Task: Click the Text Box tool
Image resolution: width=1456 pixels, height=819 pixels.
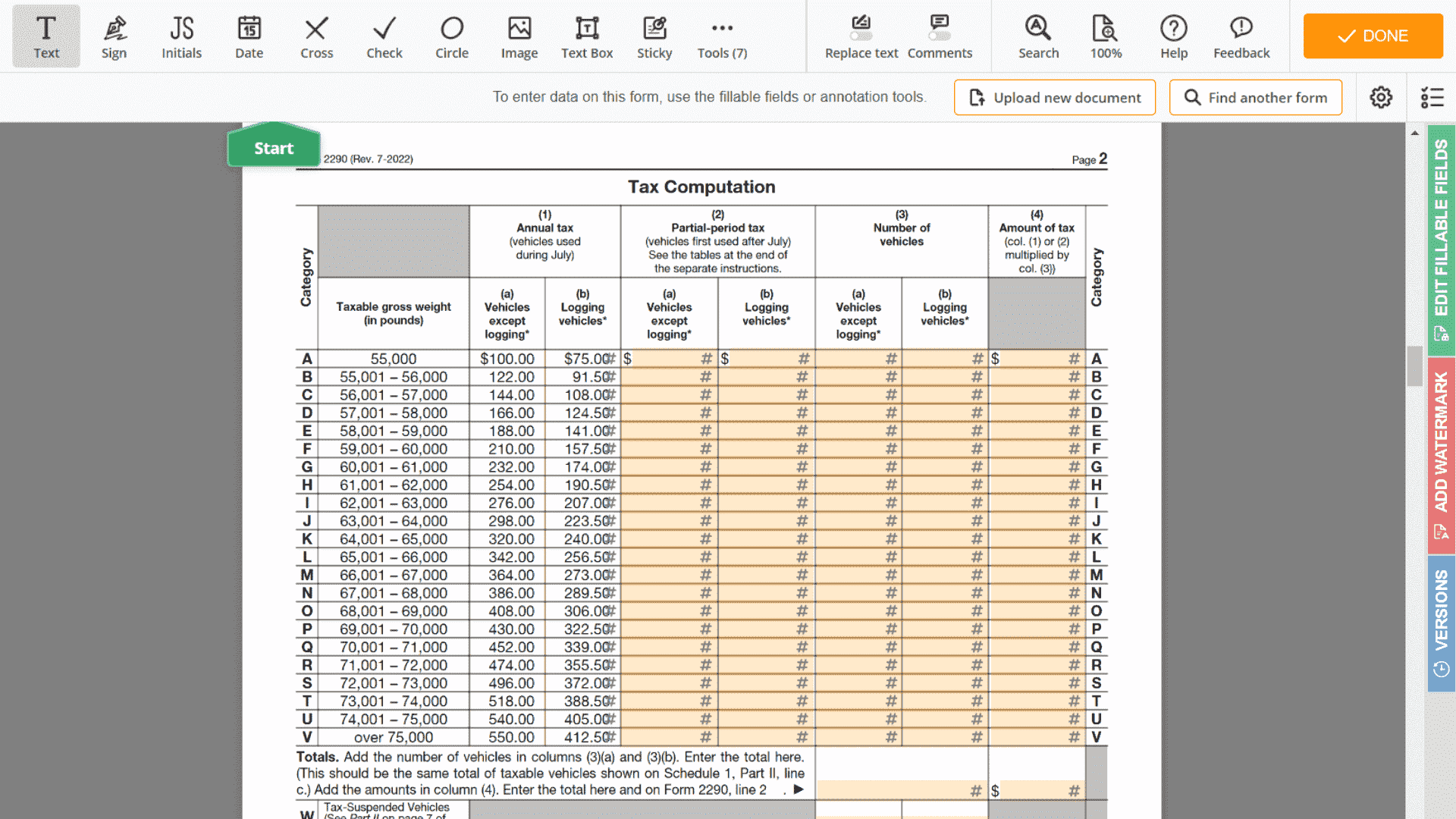Action: point(587,36)
